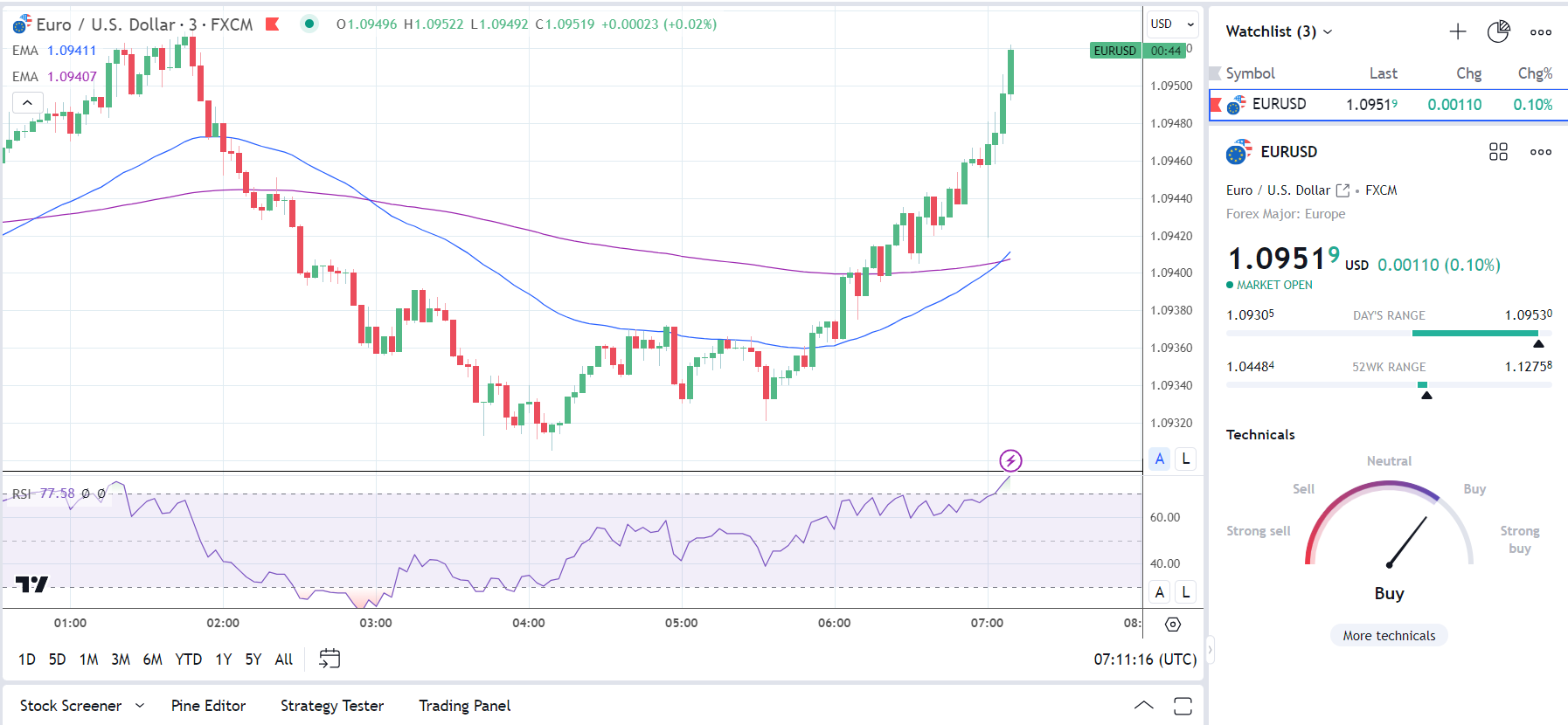Viewport: 1568px width, 725px height.
Task: Click the red flag next to FXCM title
Action: pyautogui.click(x=273, y=24)
